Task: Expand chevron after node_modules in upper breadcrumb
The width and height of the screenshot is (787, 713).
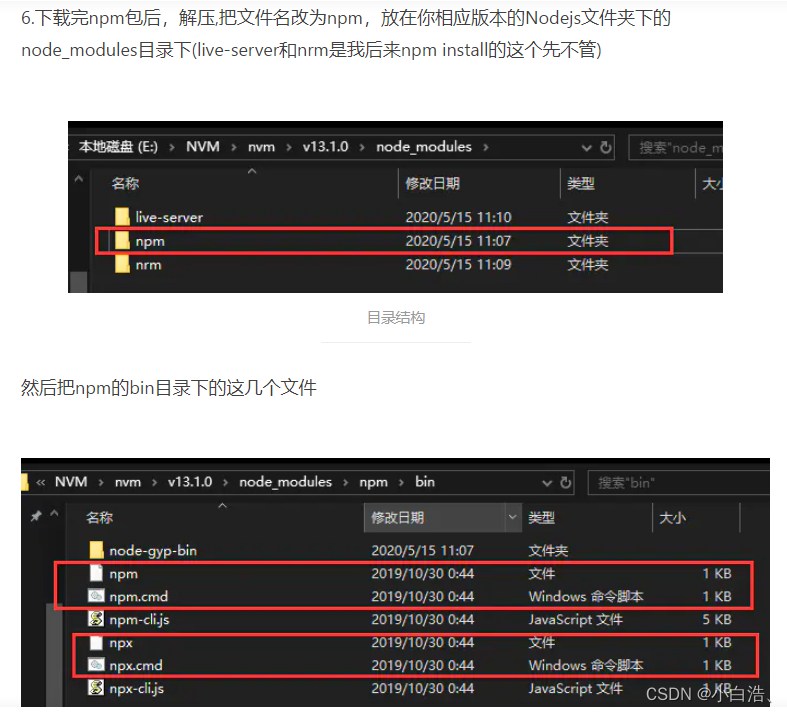Action: tap(486, 147)
